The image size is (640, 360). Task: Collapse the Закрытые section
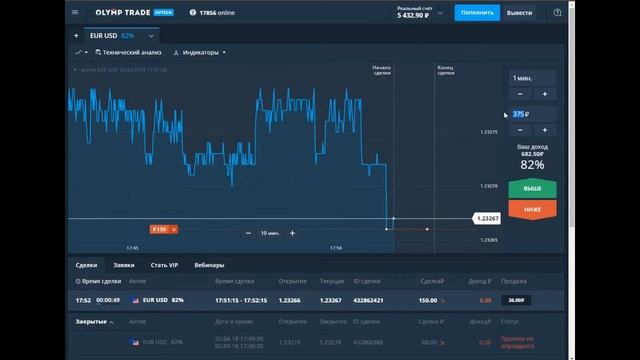94,322
